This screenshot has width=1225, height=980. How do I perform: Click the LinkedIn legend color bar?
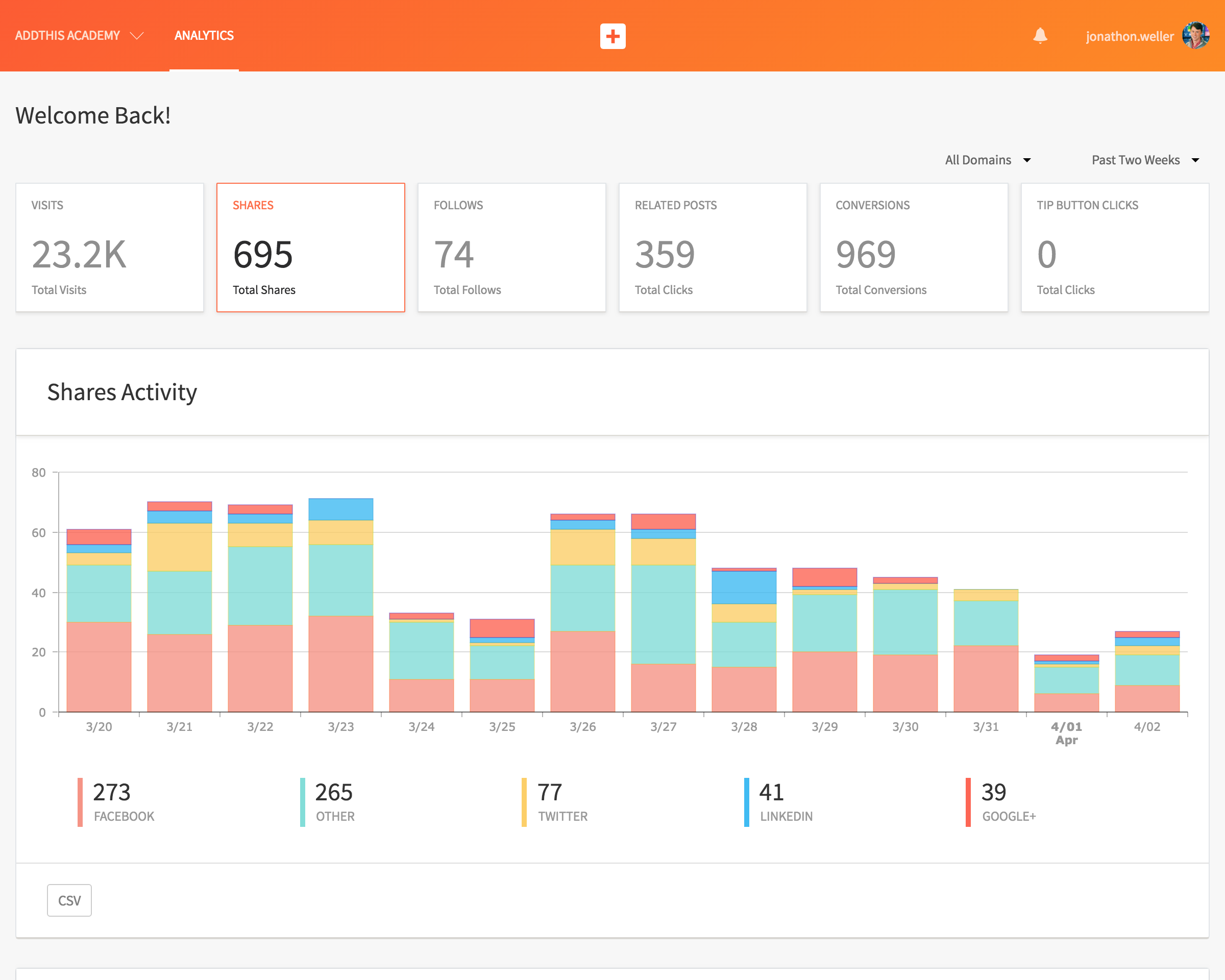point(747,802)
